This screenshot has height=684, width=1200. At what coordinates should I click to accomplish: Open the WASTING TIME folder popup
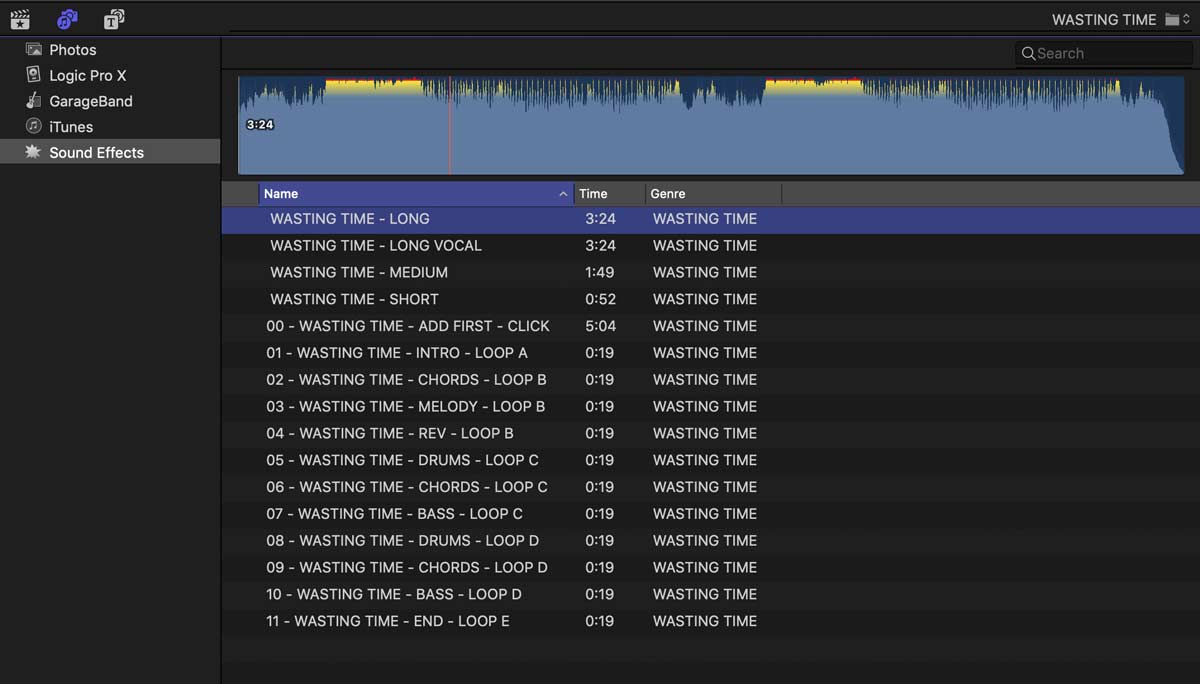[x=1121, y=19]
